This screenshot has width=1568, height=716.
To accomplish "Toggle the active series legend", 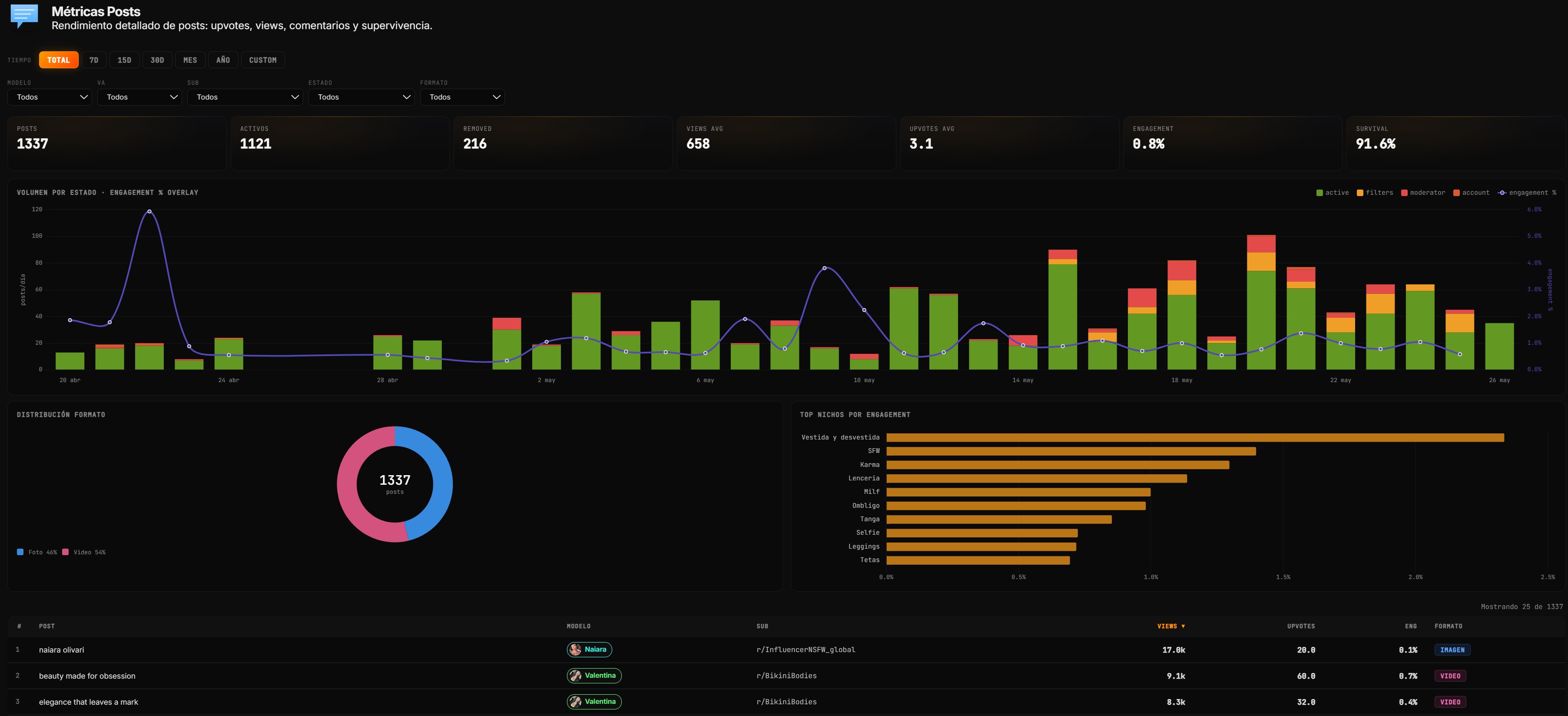I will pos(1333,193).
